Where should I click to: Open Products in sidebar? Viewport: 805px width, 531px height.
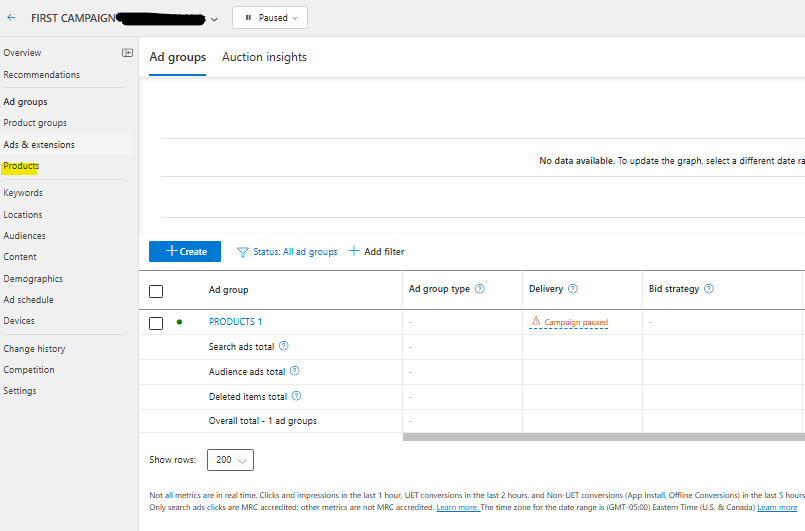pyautogui.click(x=21, y=166)
